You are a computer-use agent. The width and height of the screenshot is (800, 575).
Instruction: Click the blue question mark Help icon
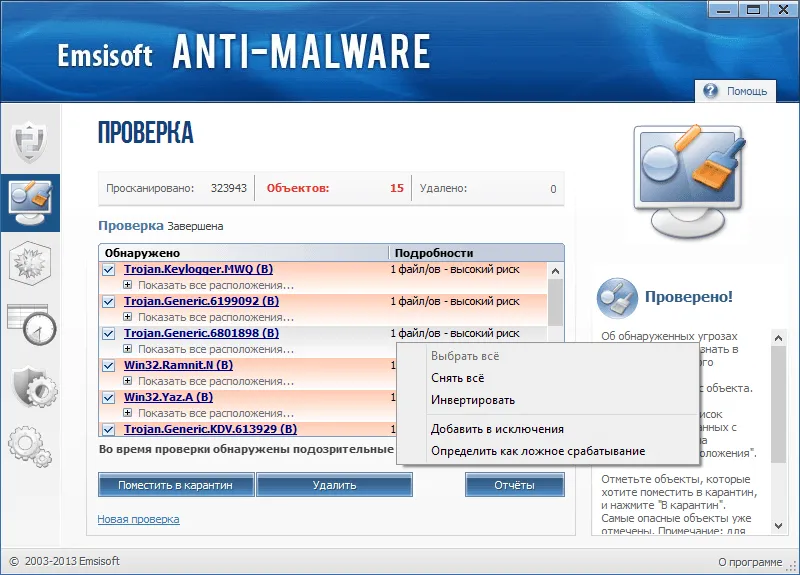pos(710,91)
